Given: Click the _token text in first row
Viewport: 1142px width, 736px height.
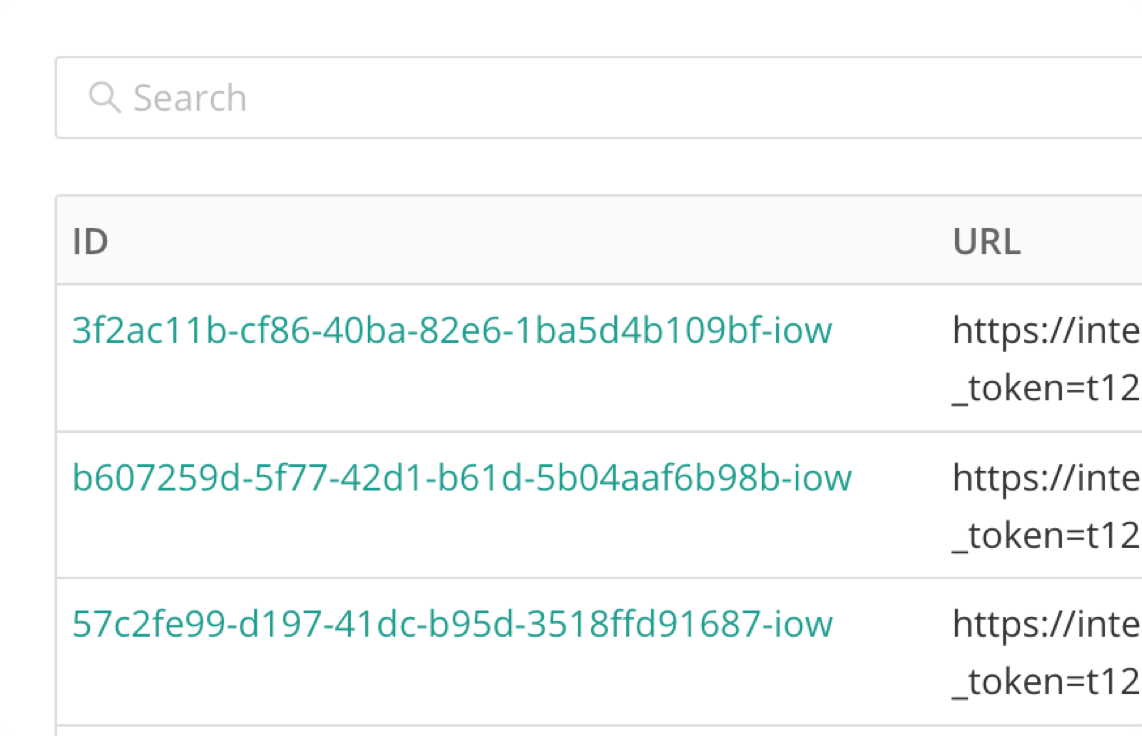Looking at the screenshot, I should 1047,388.
